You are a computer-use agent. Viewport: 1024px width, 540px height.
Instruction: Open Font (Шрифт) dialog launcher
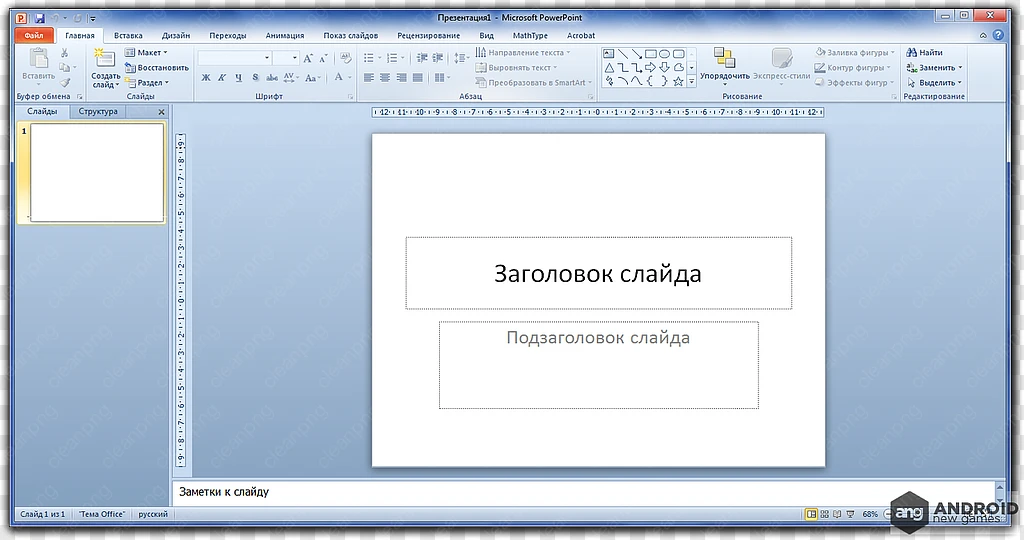tap(351, 97)
